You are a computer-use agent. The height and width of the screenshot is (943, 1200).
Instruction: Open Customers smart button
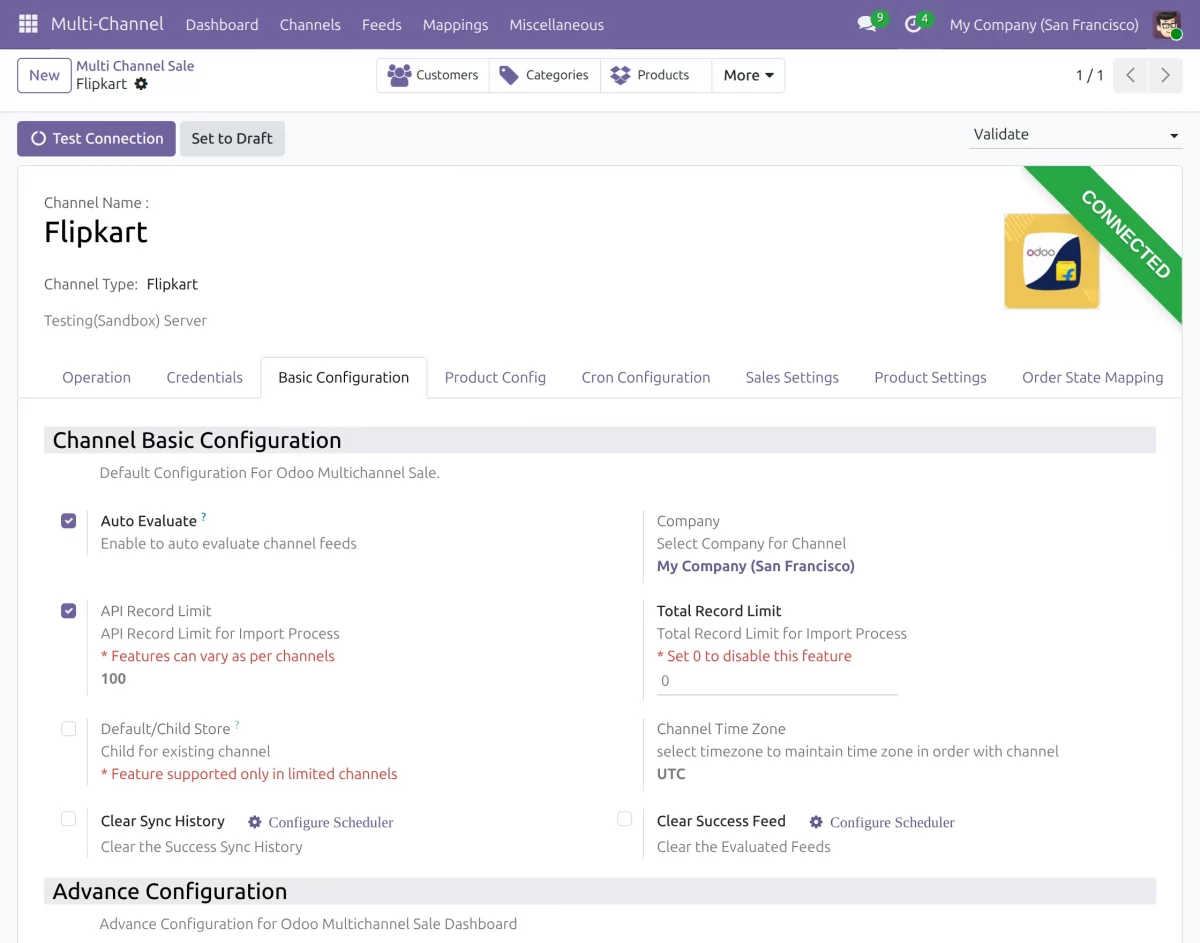pyautogui.click(x=433, y=75)
